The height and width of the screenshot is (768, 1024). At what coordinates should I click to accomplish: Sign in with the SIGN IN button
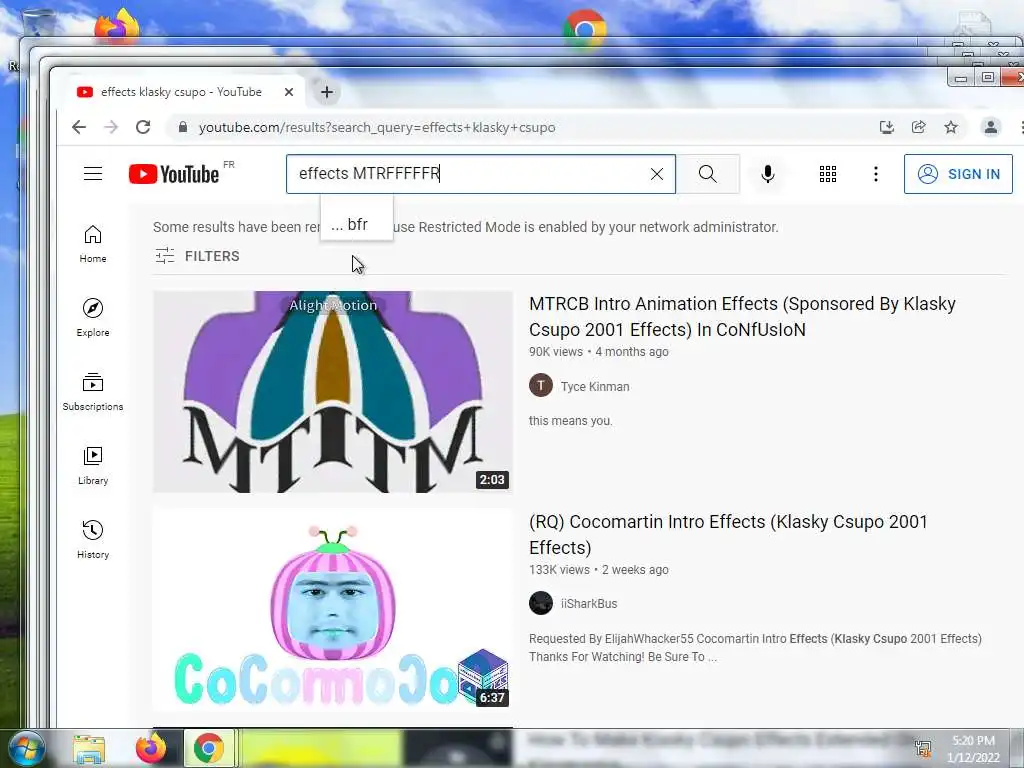click(958, 174)
